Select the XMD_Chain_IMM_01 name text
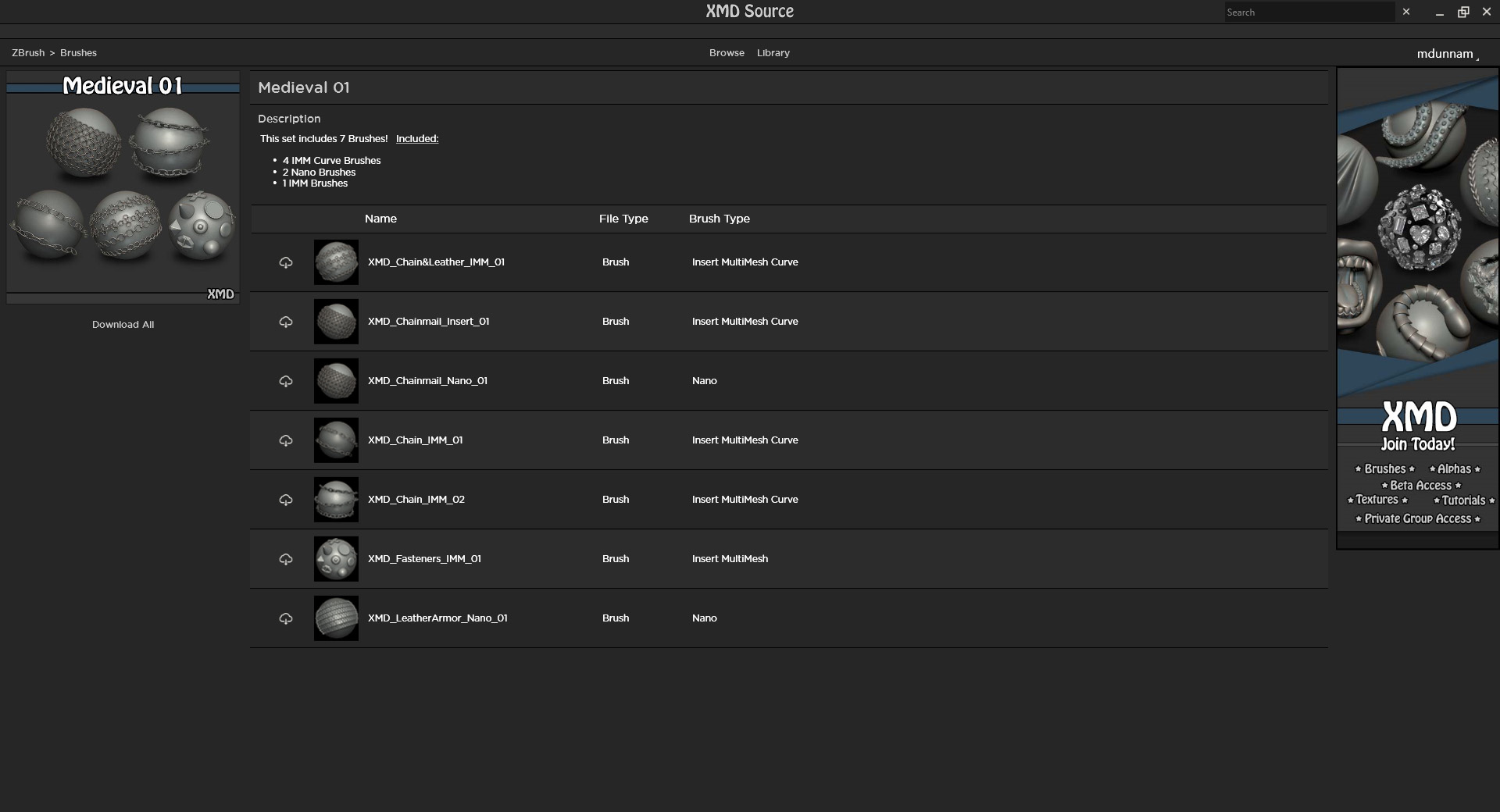This screenshot has height=812, width=1500. pyautogui.click(x=416, y=440)
